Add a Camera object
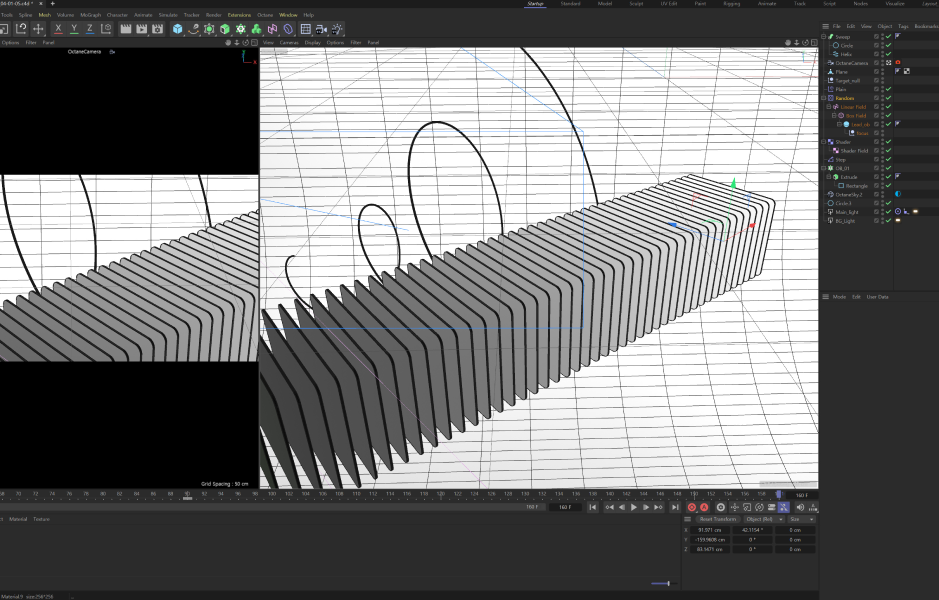939x600 pixels. click(322, 29)
